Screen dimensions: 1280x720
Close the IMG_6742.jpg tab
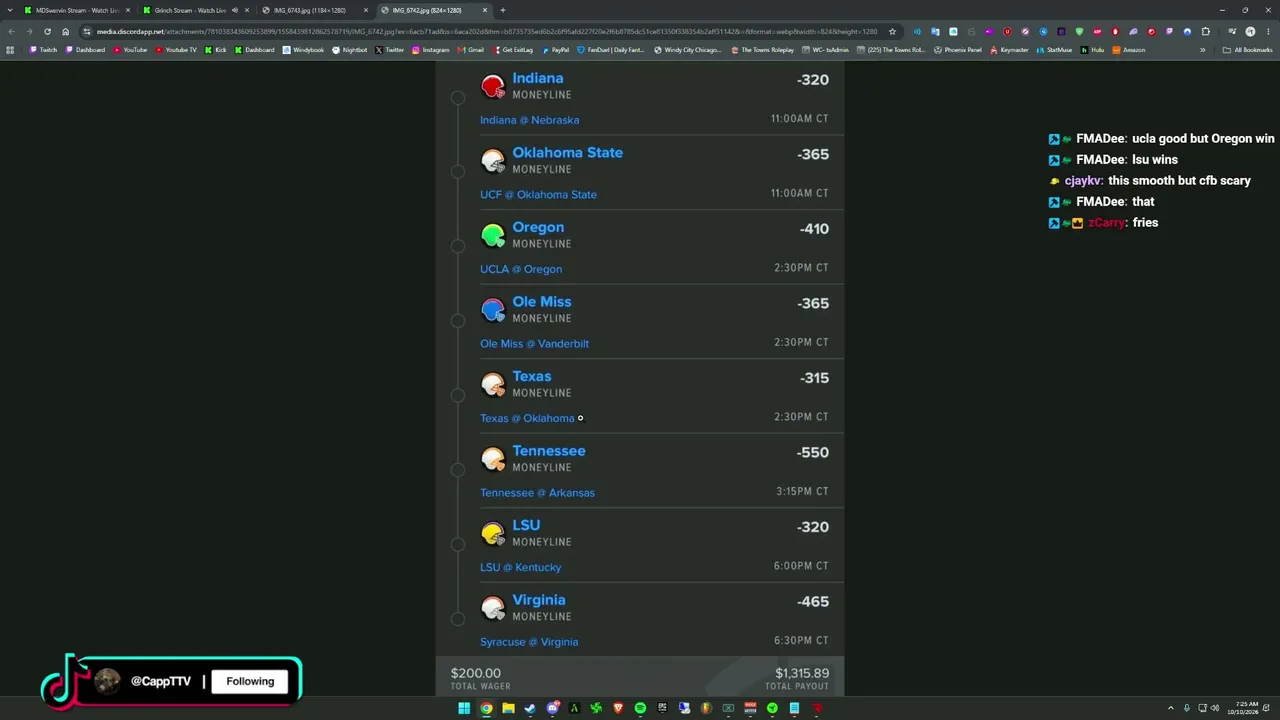[485, 10]
